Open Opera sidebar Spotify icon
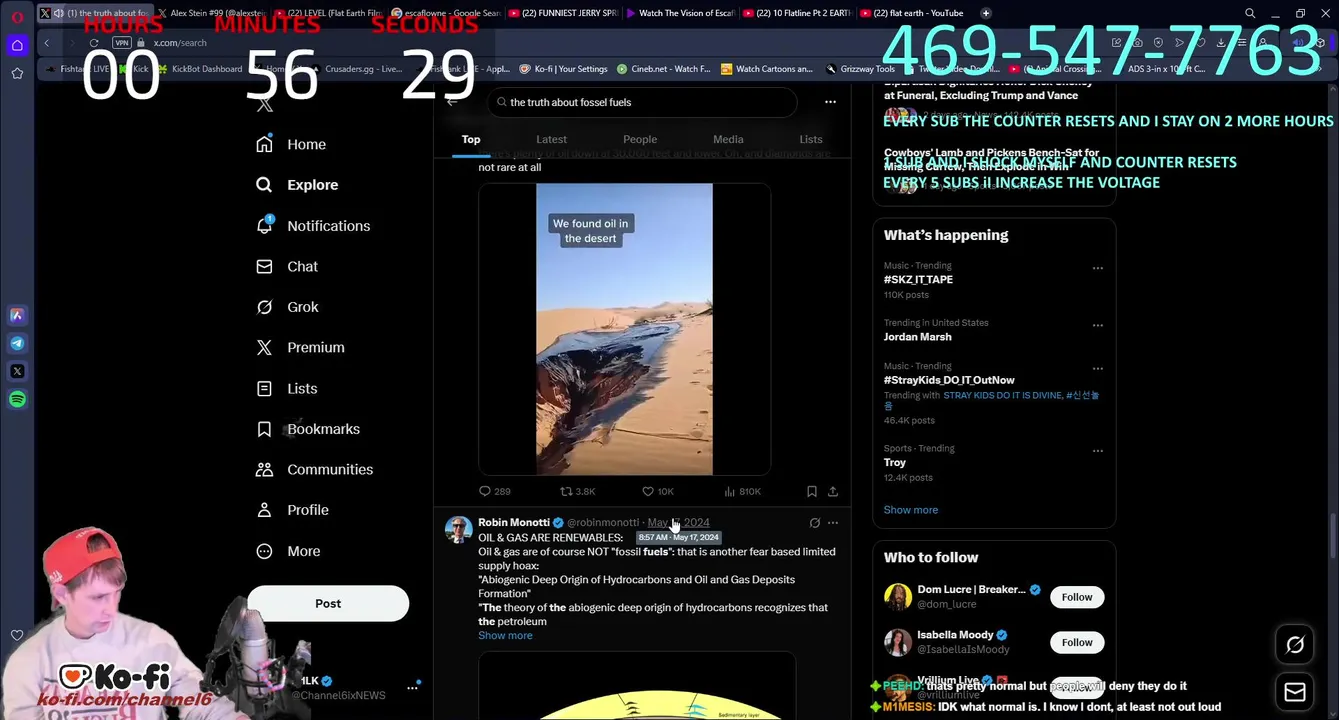Viewport: 1339px width, 720px height. (17, 399)
